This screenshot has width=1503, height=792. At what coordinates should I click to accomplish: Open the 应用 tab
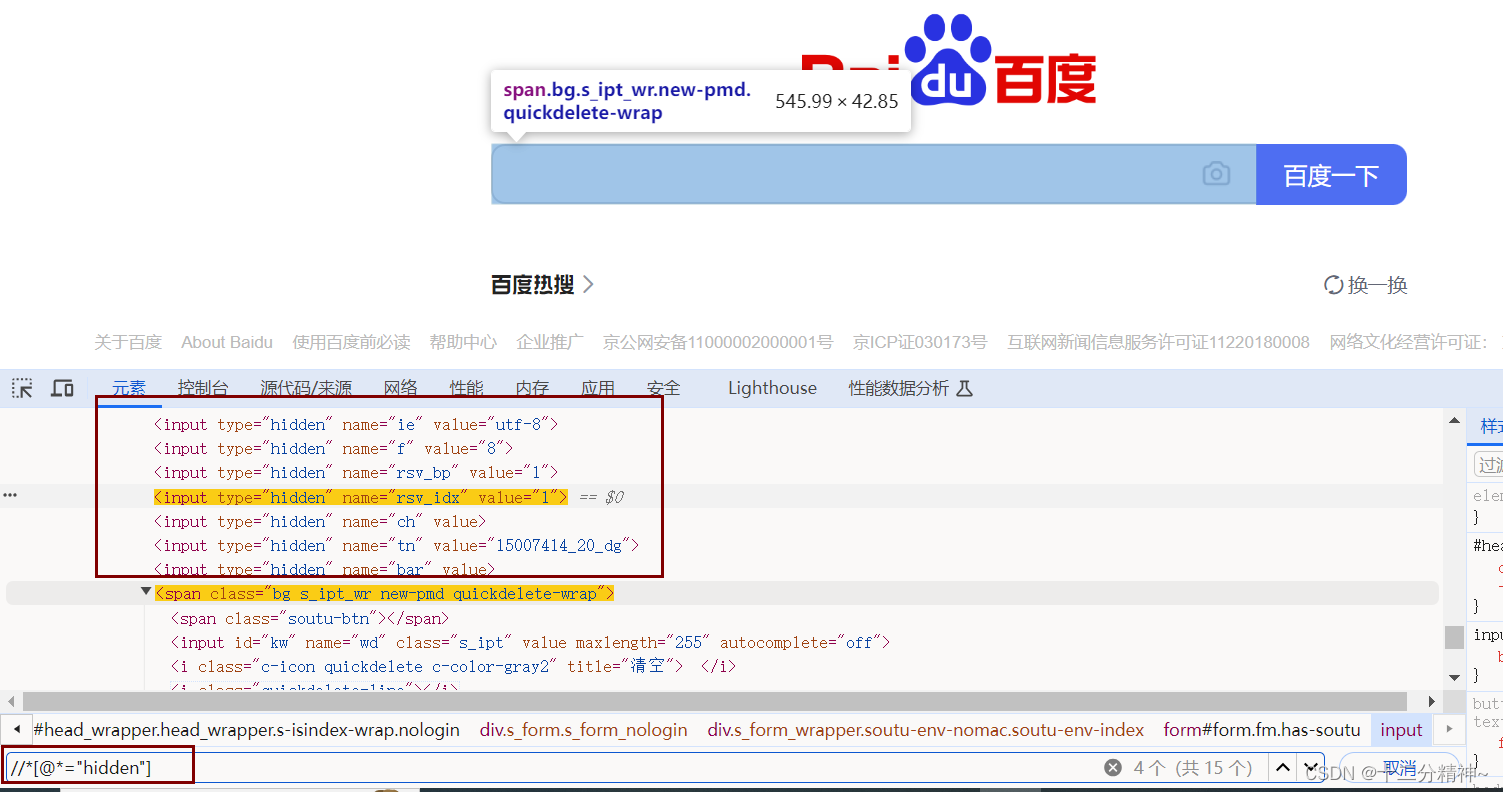tap(598, 388)
